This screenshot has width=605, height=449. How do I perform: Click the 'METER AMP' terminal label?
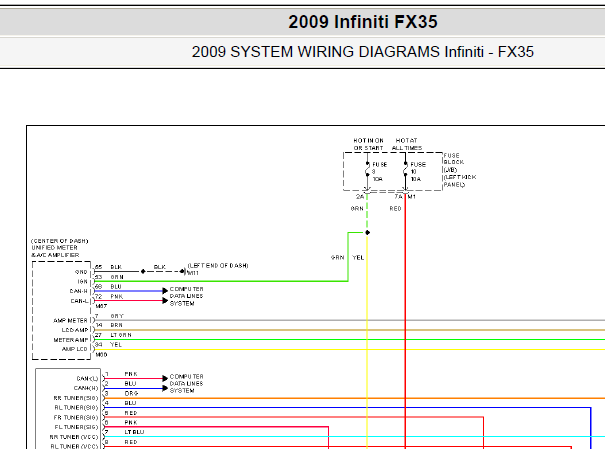click(x=71, y=340)
